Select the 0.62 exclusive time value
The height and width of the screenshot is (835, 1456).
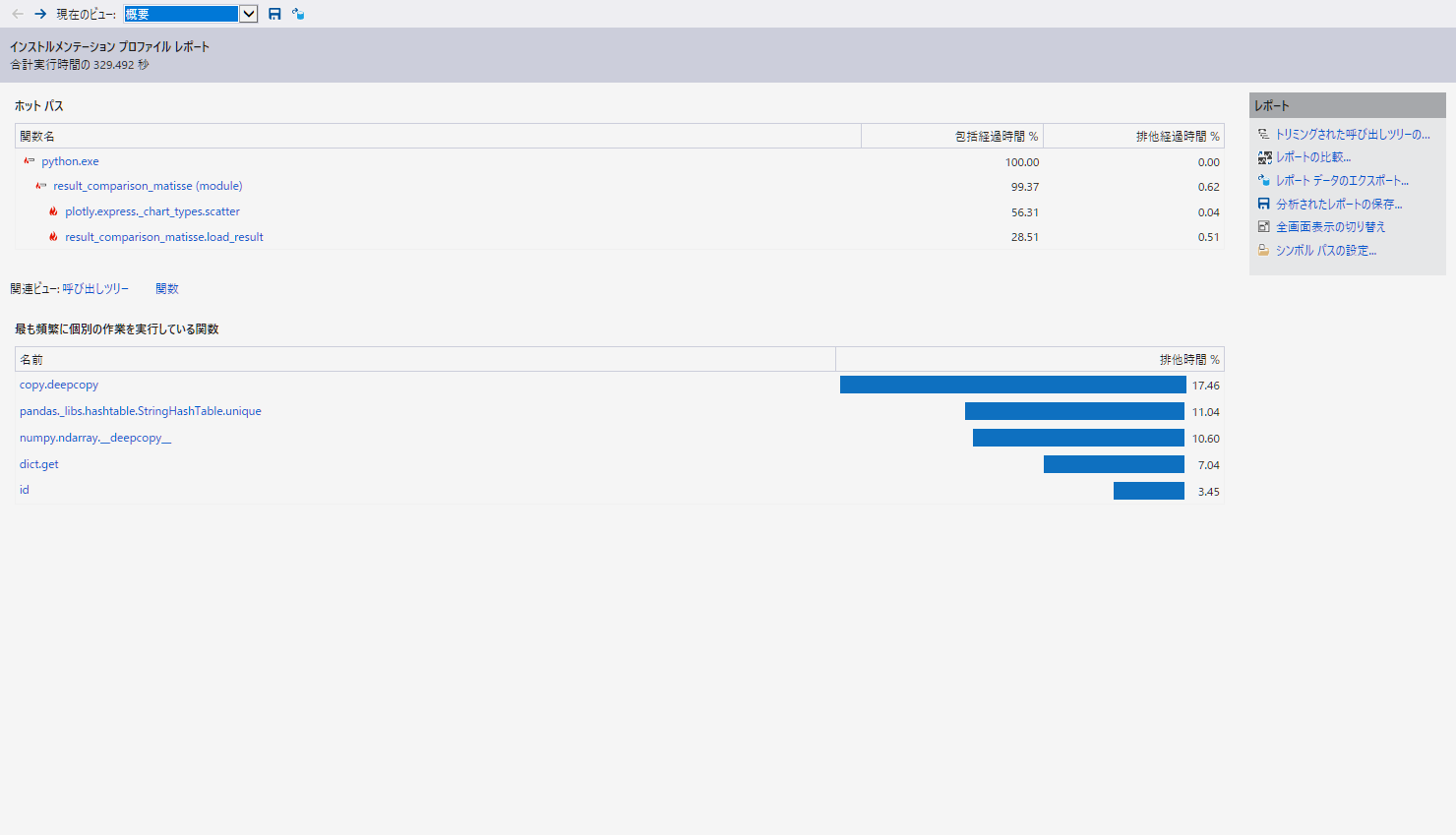(1209, 187)
